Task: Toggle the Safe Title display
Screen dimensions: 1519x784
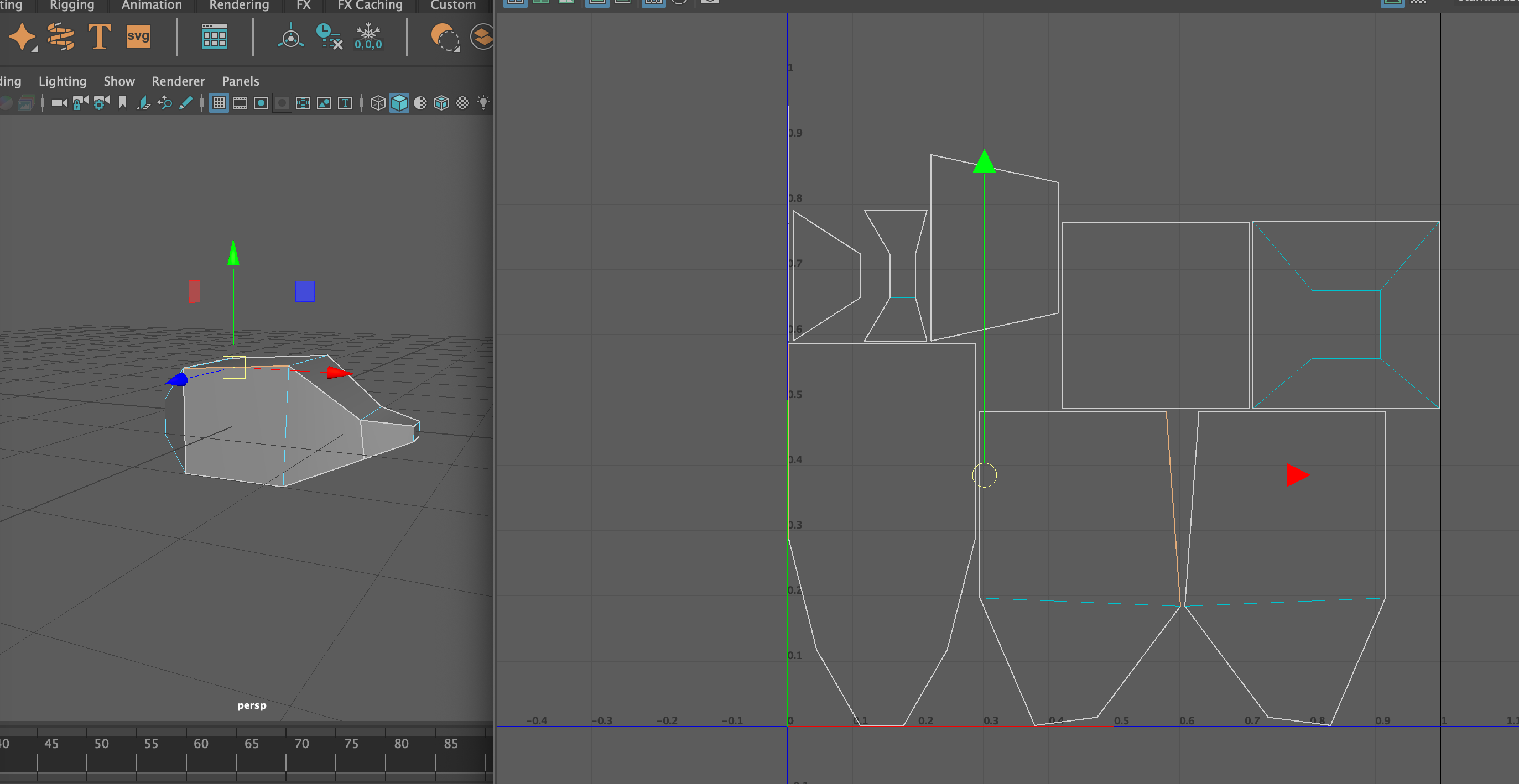Action: point(346,103)
